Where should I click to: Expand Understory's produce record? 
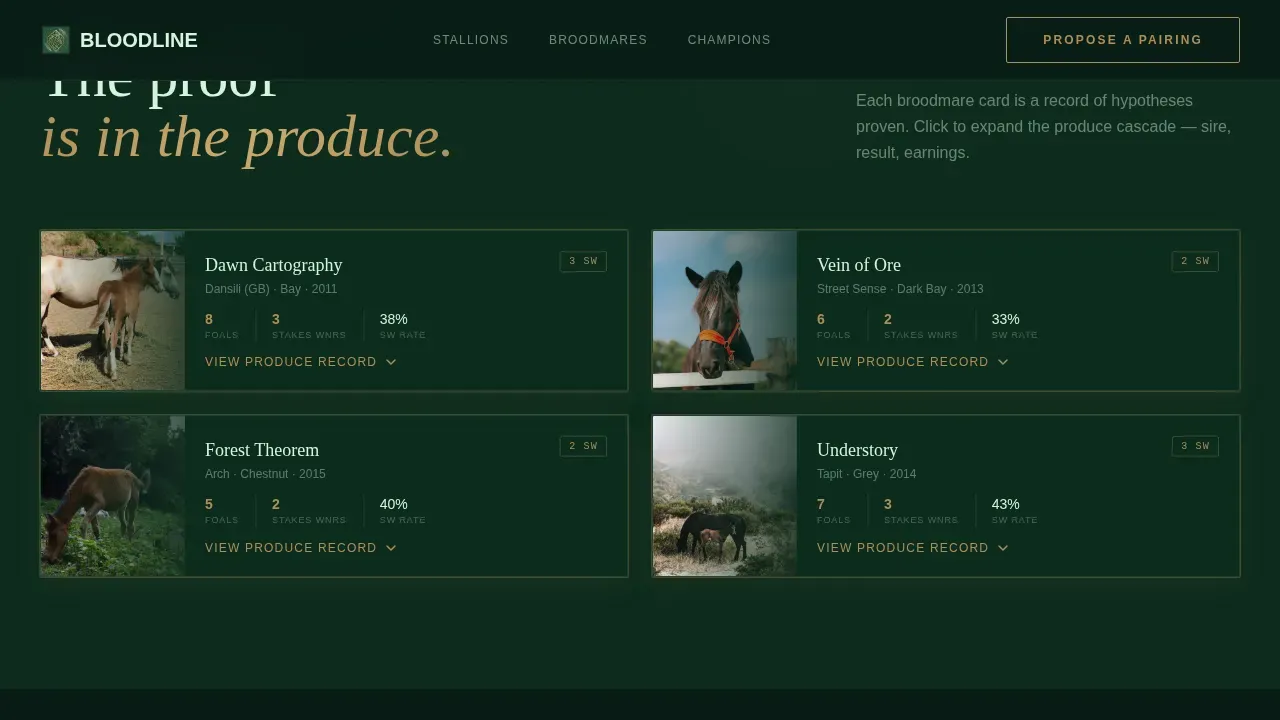913,548
